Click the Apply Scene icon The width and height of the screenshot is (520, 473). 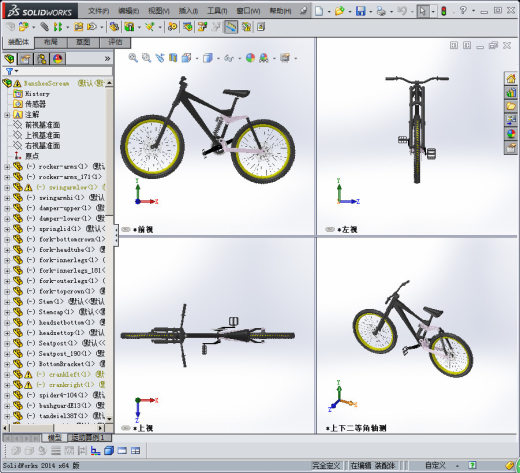[264, 58]
